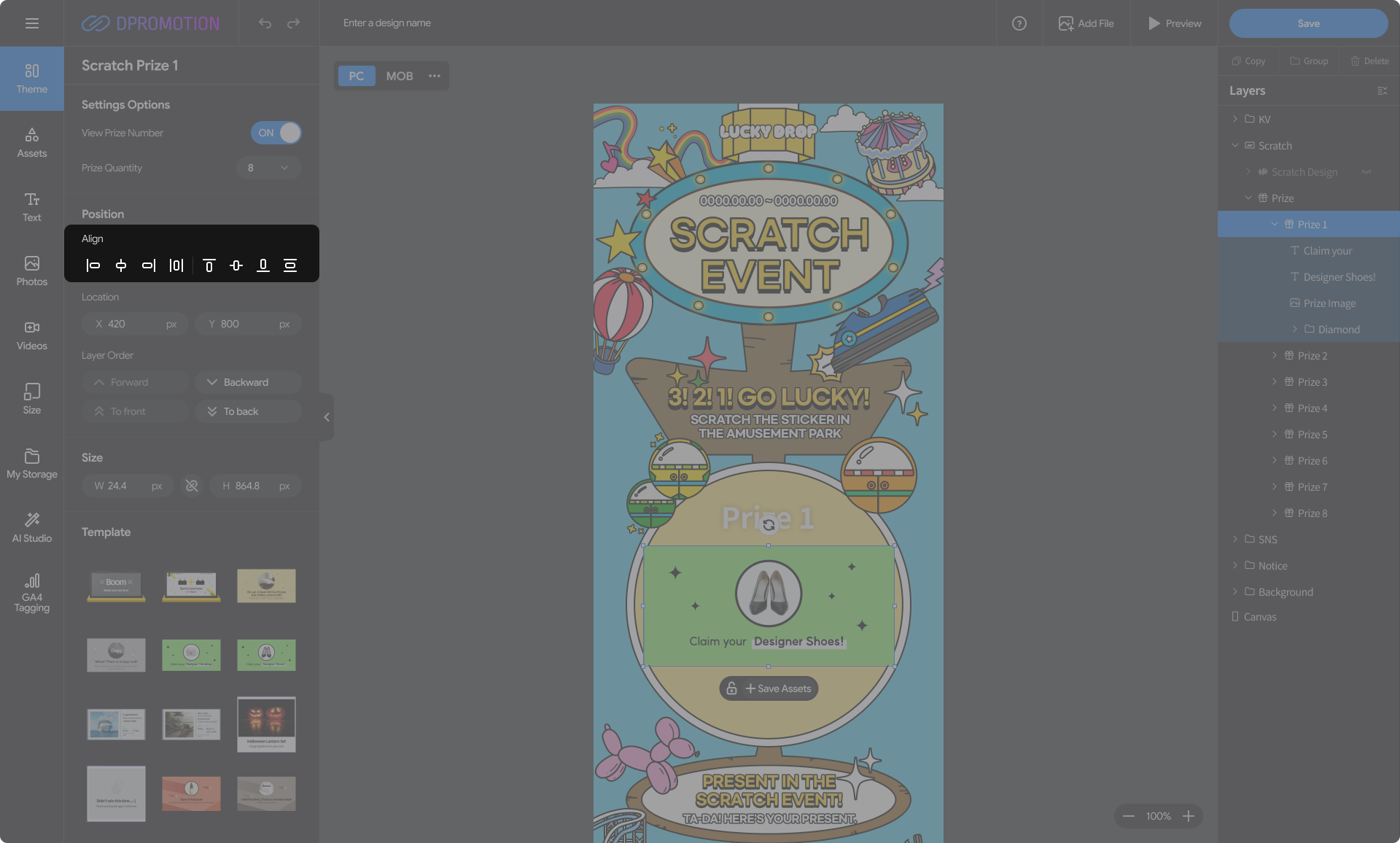Expand the Background layer folder
This screenshot has width=1400, height=843.
[x=1235, y=591]
